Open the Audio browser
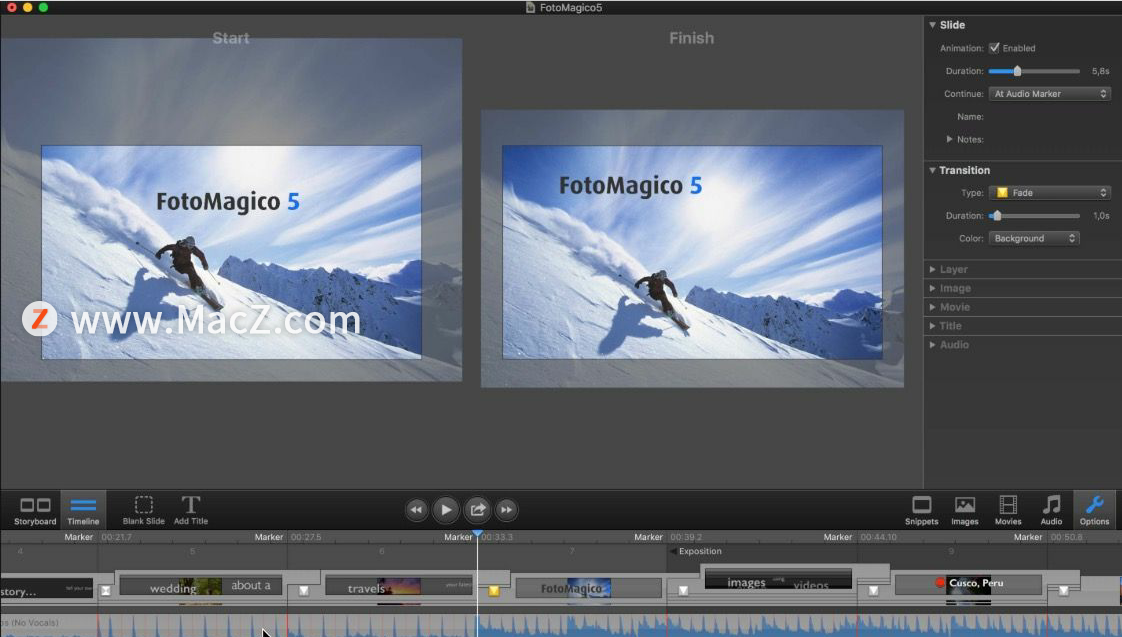This screenshot has height=637, width=1122. [1051, 511]
